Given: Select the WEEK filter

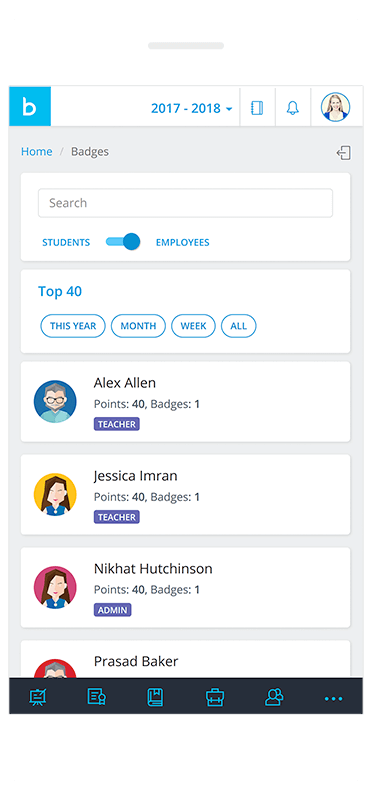Looking at the screenshot, I should coord(193,326).
